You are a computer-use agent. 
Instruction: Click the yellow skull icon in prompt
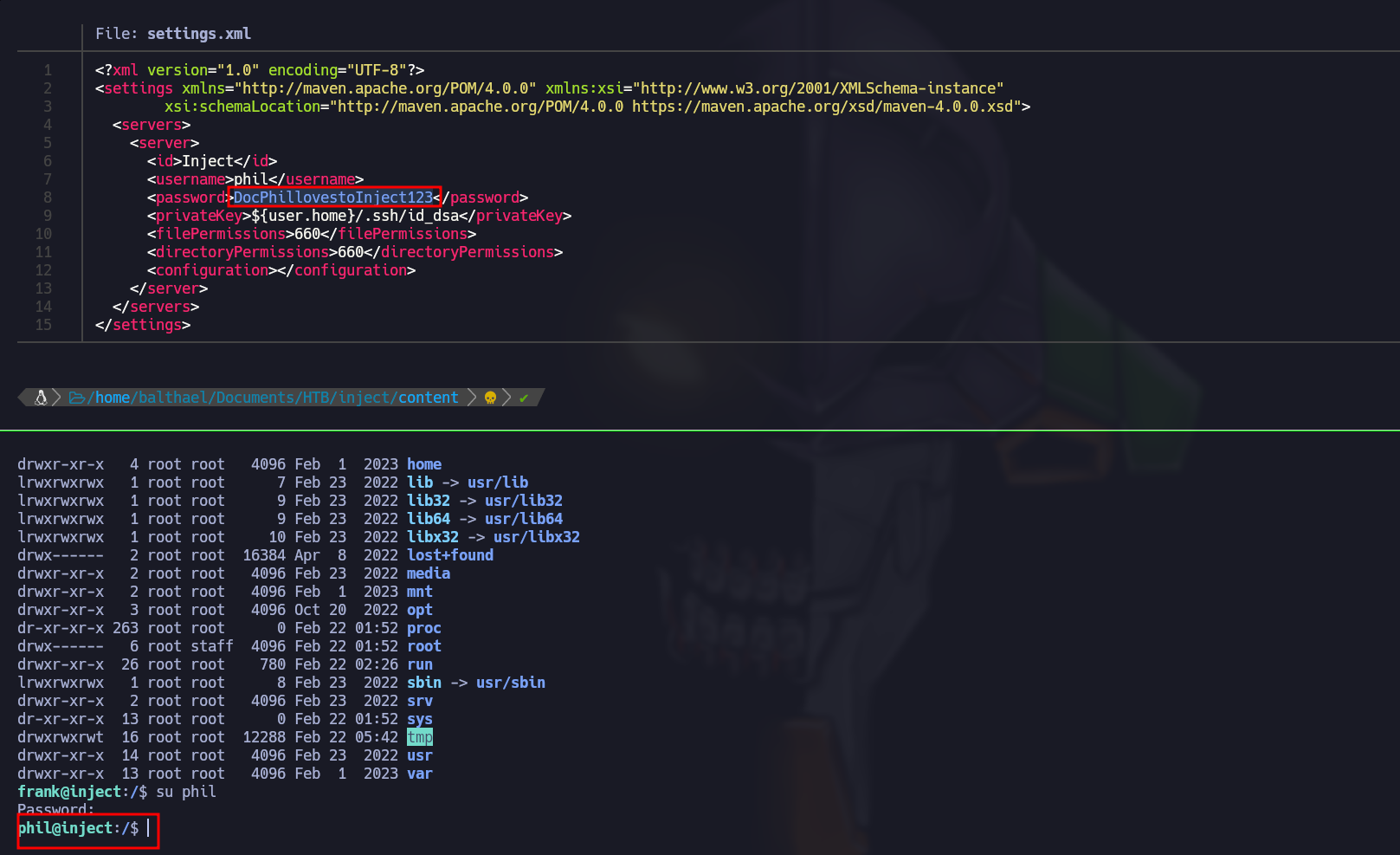pyautogui.click(x=490, y=398)
